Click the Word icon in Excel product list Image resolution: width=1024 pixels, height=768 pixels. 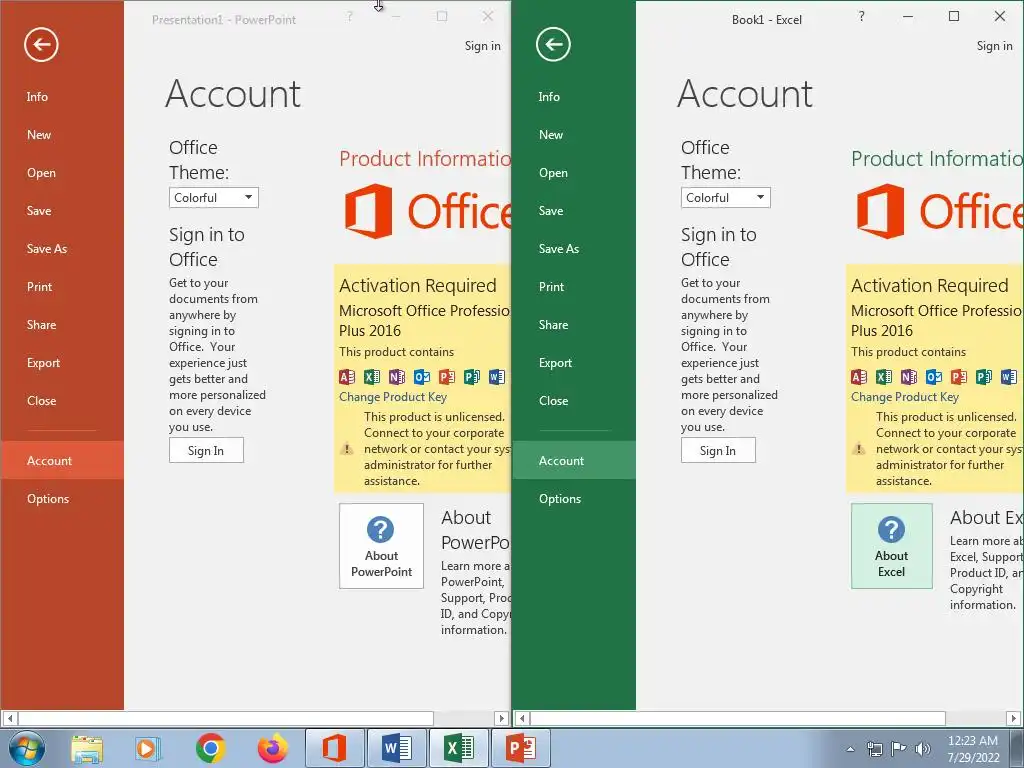(x=1008, y=377)
